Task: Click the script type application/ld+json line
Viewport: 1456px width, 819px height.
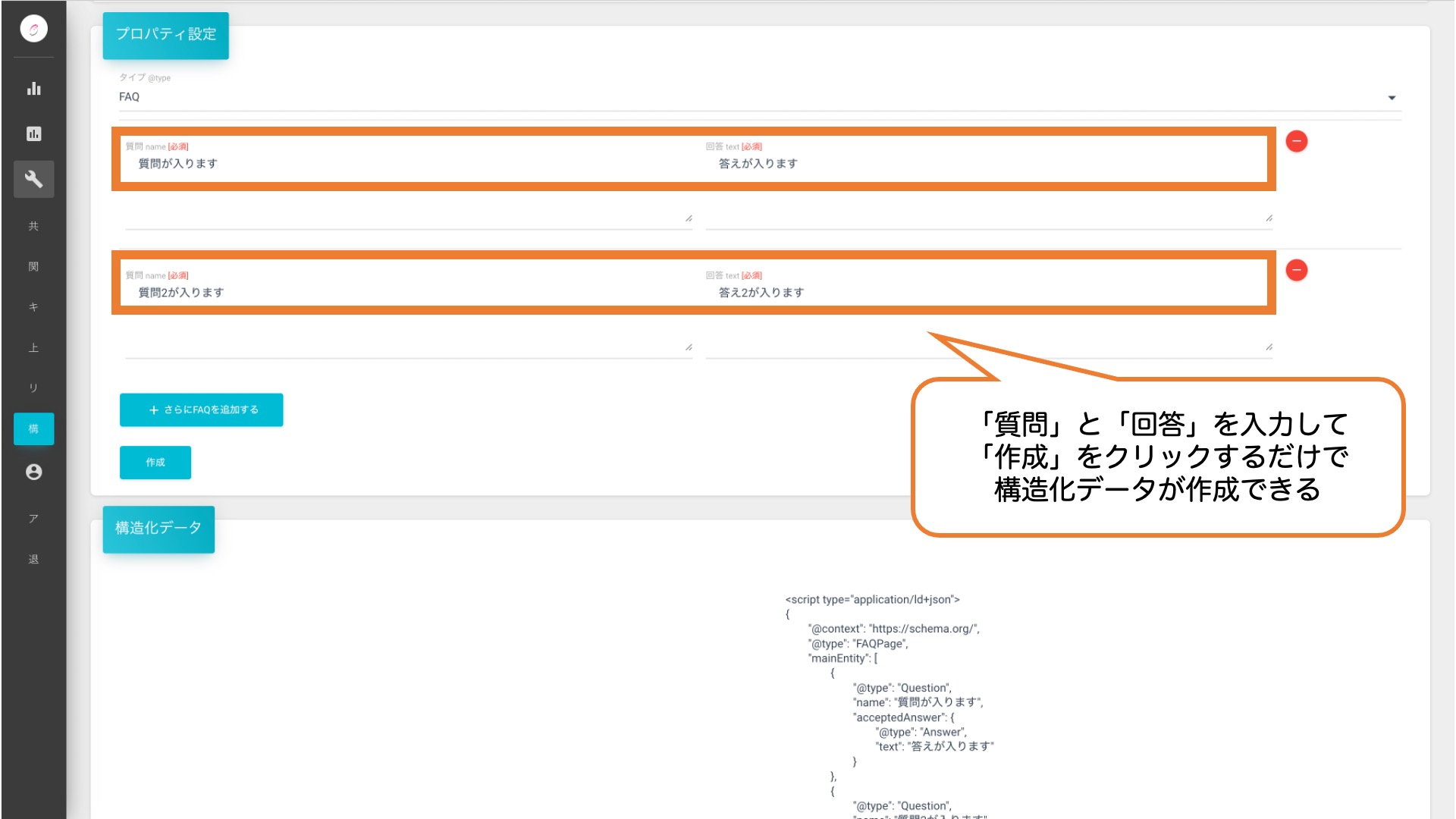Action: pyautogui.click(x=872, y=599)
